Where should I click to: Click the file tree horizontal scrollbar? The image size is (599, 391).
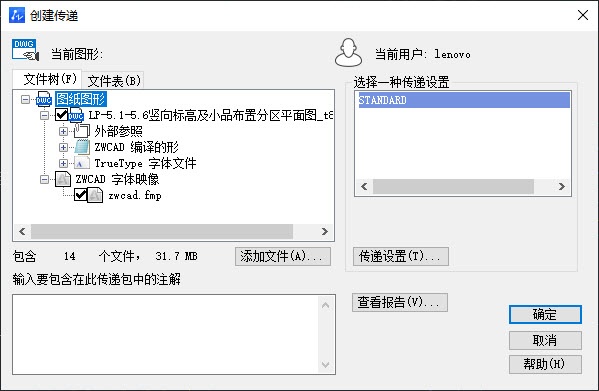(173, 231)
